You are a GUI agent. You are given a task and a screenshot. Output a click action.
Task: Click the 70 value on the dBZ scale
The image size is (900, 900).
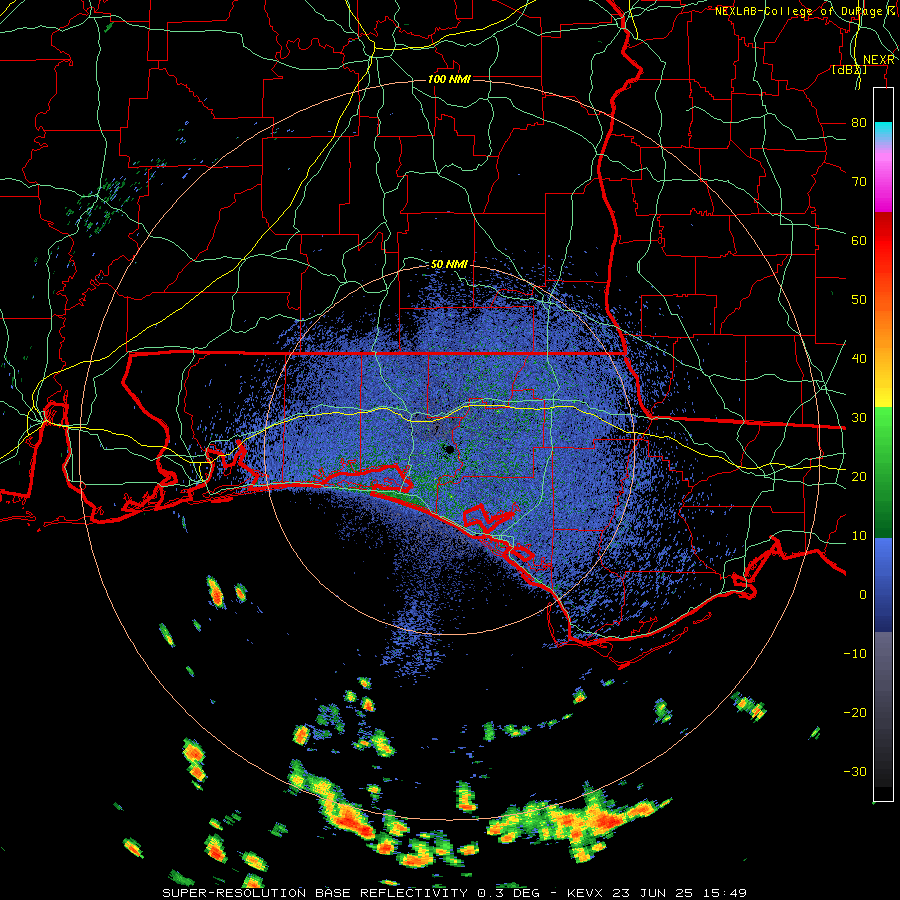(859, 182)
